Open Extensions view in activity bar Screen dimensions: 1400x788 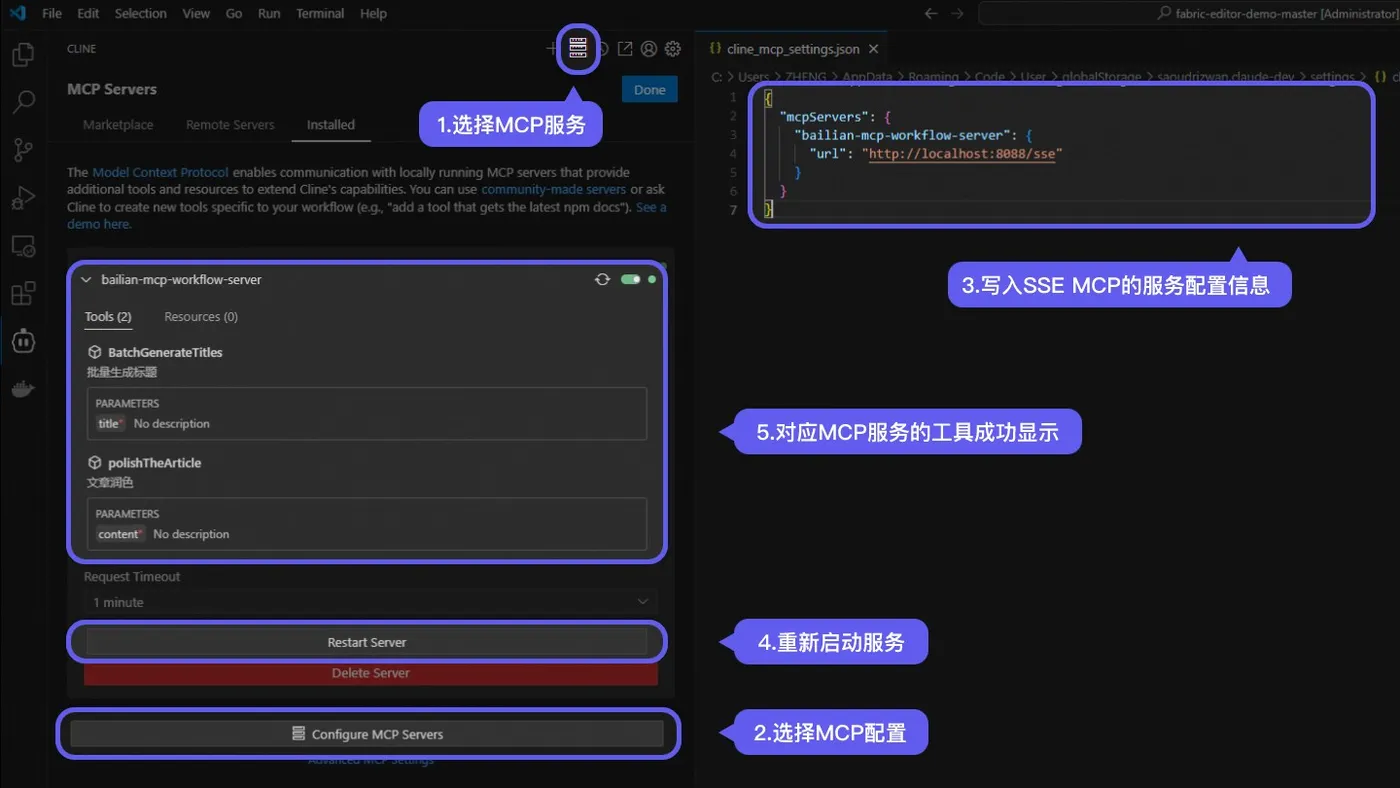23,294
